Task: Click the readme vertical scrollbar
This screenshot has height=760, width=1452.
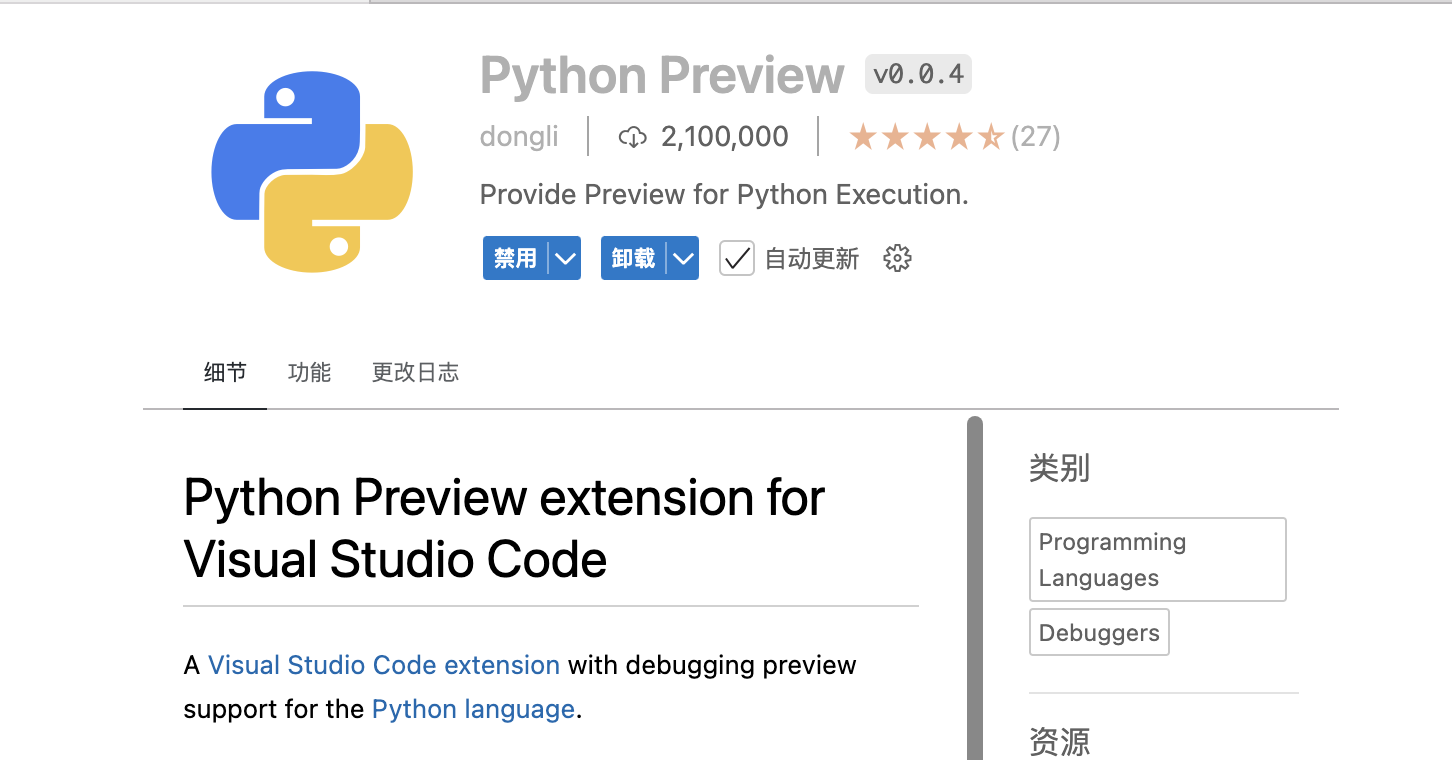Action: 975,588
